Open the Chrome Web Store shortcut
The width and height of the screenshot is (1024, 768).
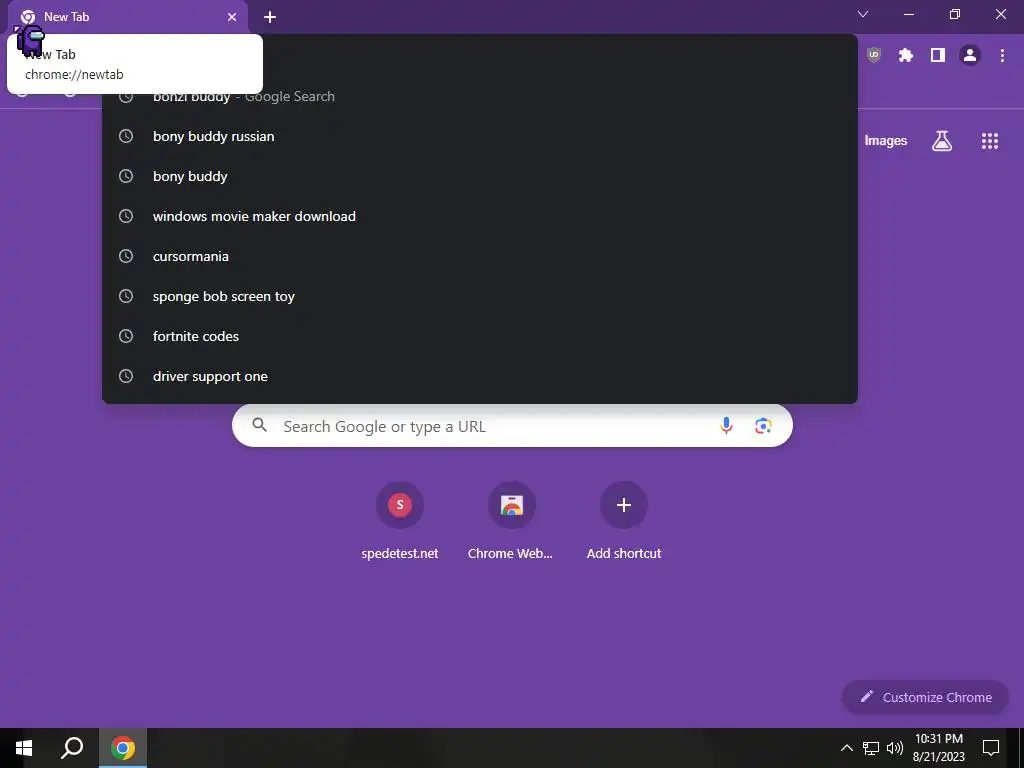pyautogui.click(x=511, y=521)
